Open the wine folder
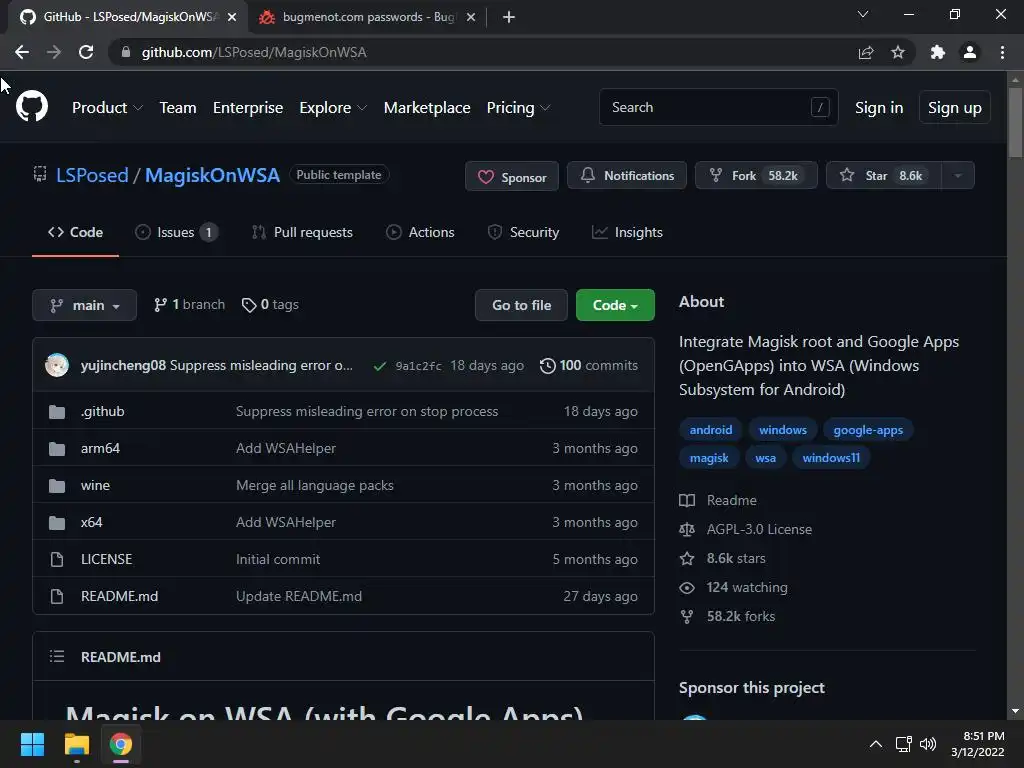Viewport: 1024px width, 768px height. coord(95,485)
